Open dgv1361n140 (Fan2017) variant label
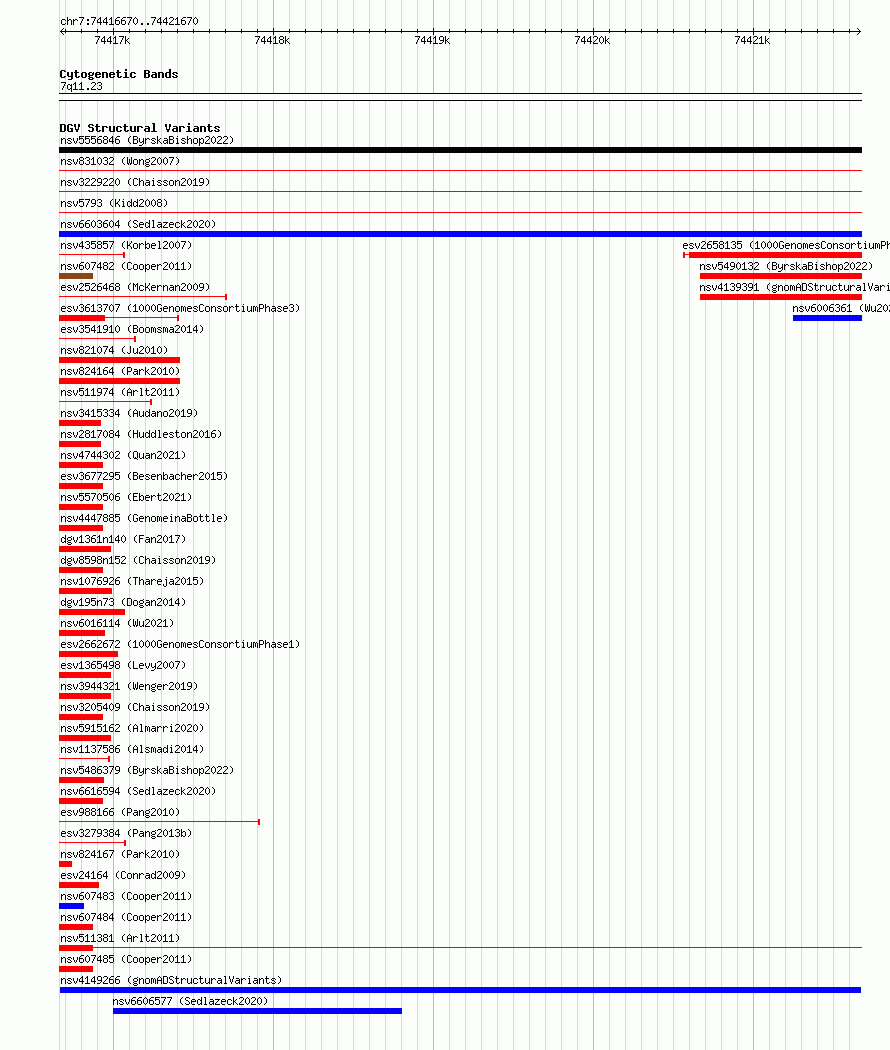The image size is (890, 1050). point(123,539)
